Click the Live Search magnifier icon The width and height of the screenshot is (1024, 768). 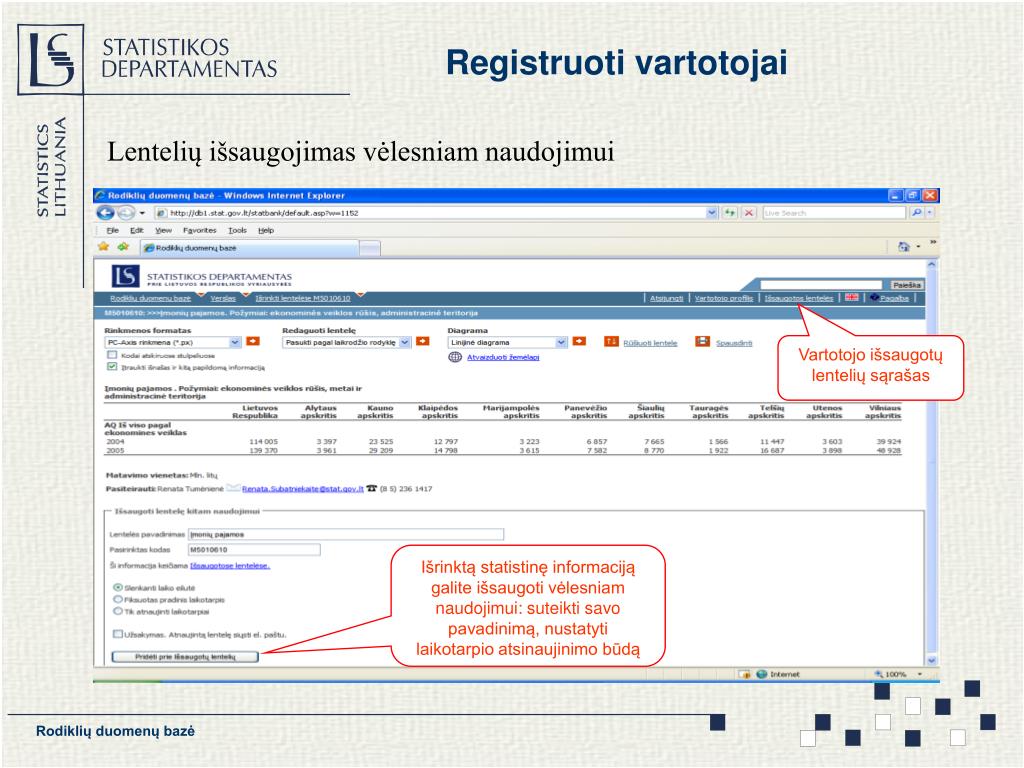click(916, 212)
